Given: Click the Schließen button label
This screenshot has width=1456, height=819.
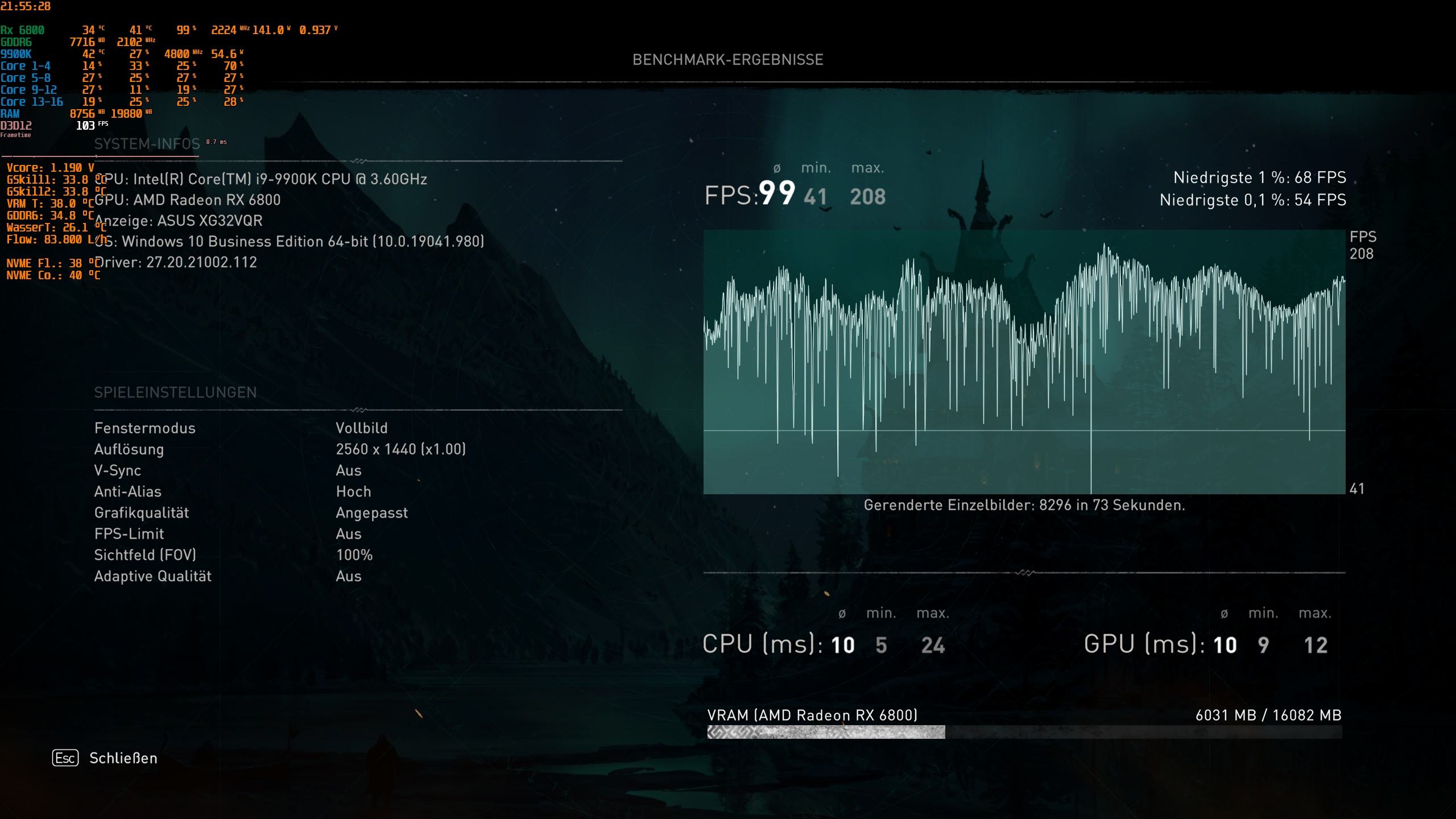Looking at the screenshot, I should click(123, 758).
